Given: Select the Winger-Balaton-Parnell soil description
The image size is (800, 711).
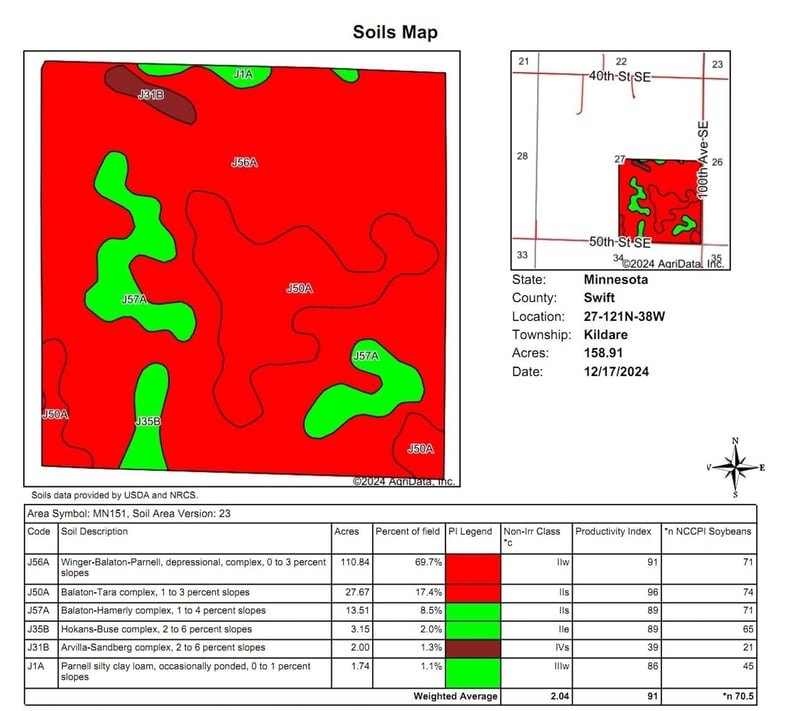Looking at the screenshot, I should pyautogui.click(x=193, y=568).
